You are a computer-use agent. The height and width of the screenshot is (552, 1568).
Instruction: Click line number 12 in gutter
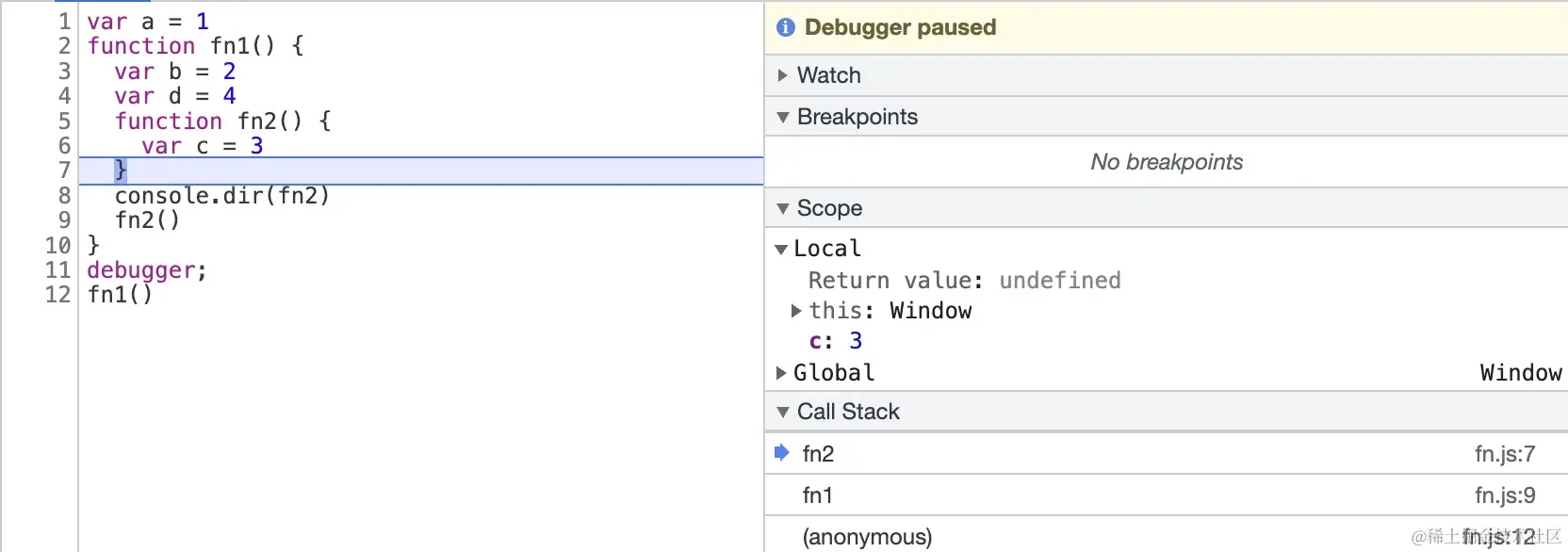[x=58, y=295]
